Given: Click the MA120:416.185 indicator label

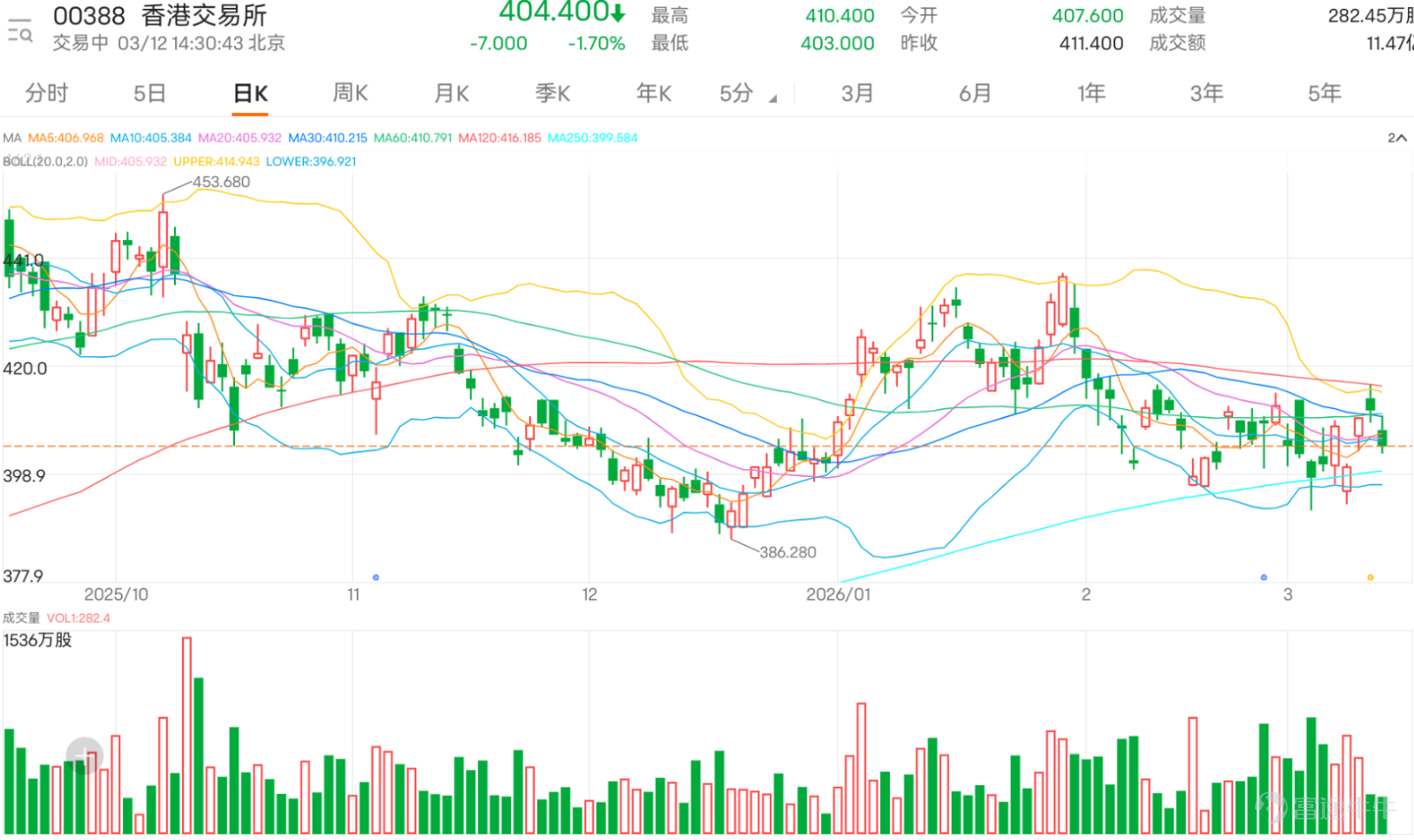Looking at the screenshot, I should click(x=499, y=138).
